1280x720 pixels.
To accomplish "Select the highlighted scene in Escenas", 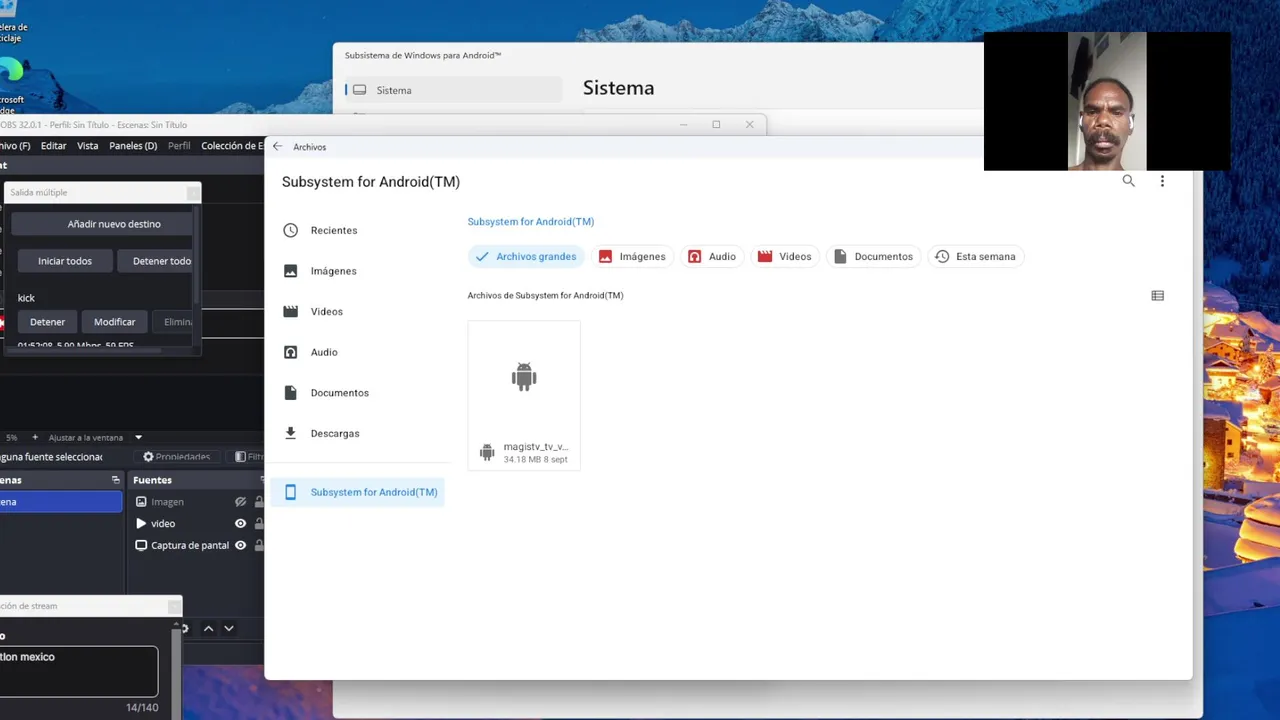I will click(x=60, y=502).
